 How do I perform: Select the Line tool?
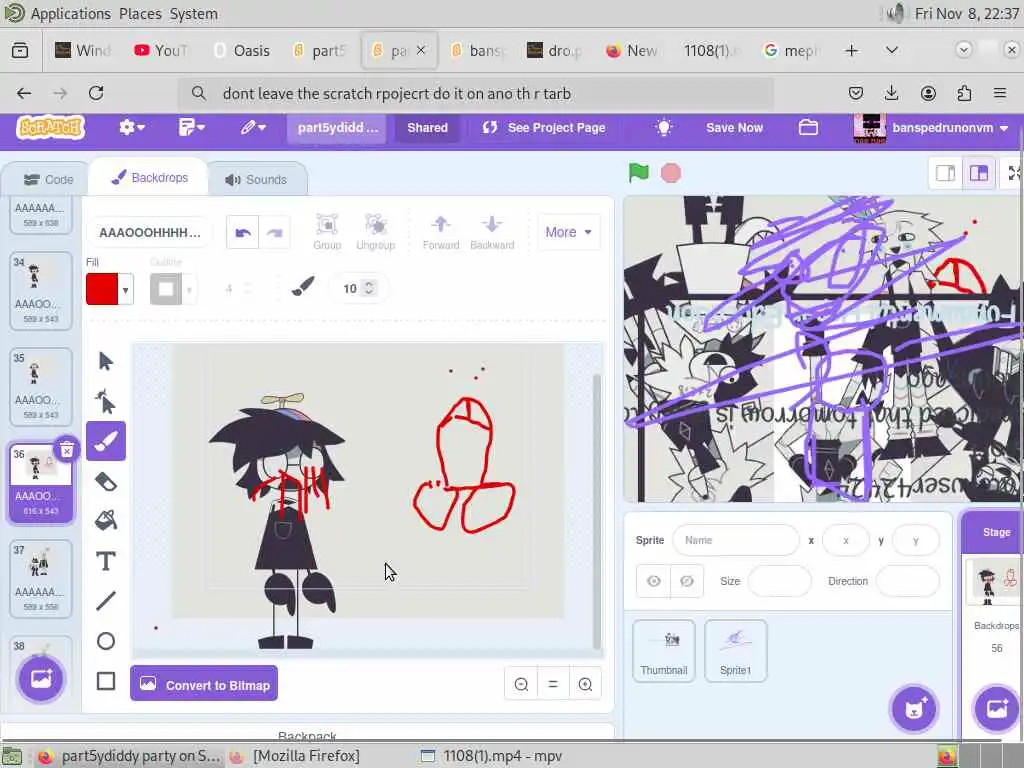106,601
